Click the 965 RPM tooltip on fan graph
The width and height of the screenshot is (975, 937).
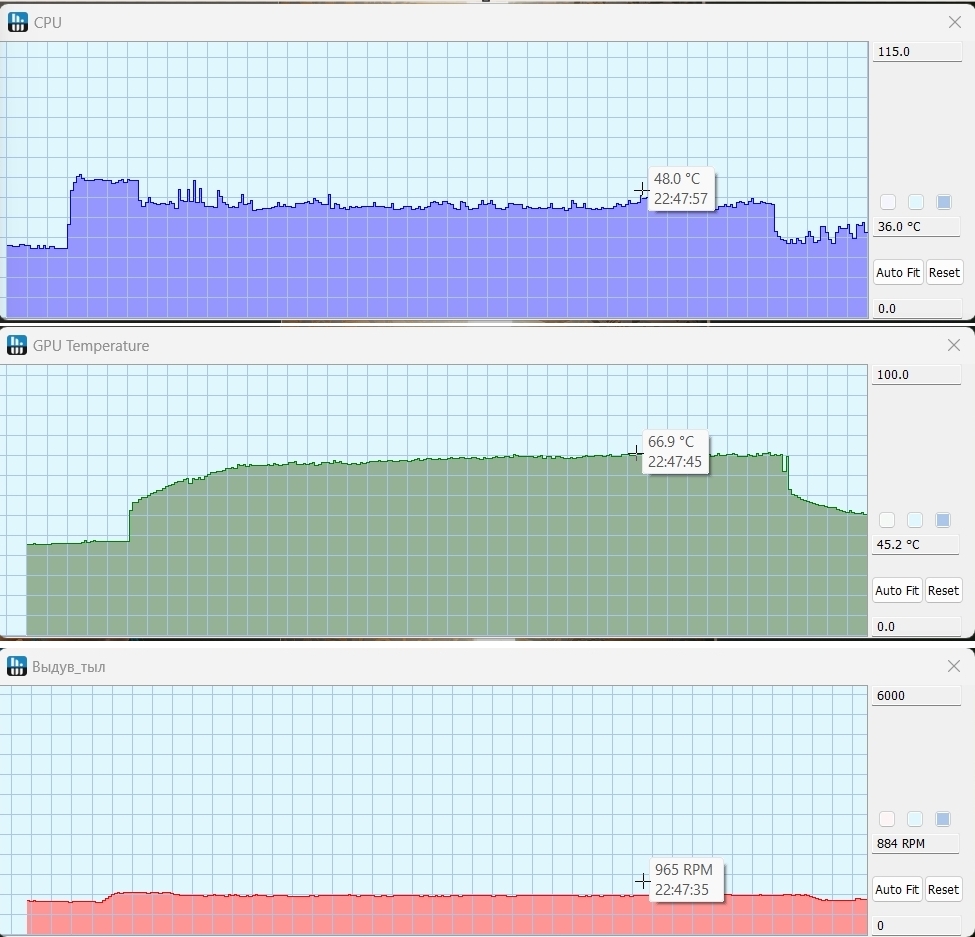pyautogui.click(x=684, y=880)
